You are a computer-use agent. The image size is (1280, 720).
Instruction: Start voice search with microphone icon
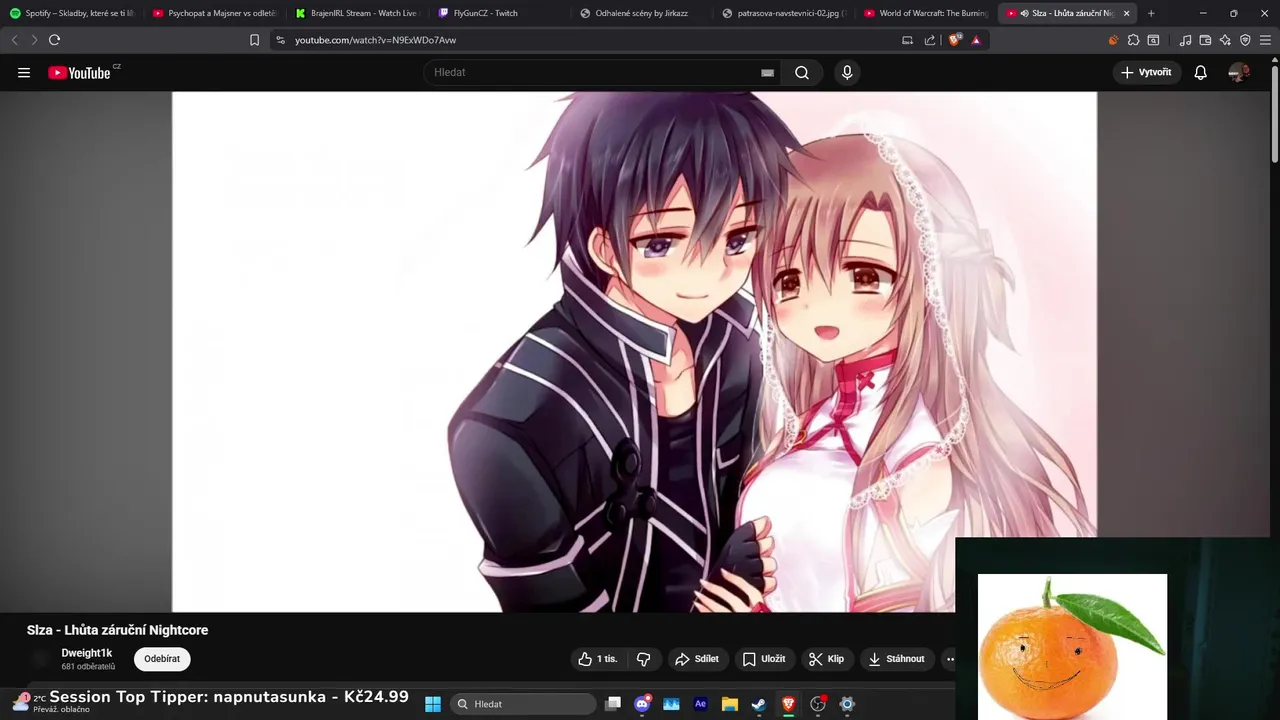tap(847, 72)
